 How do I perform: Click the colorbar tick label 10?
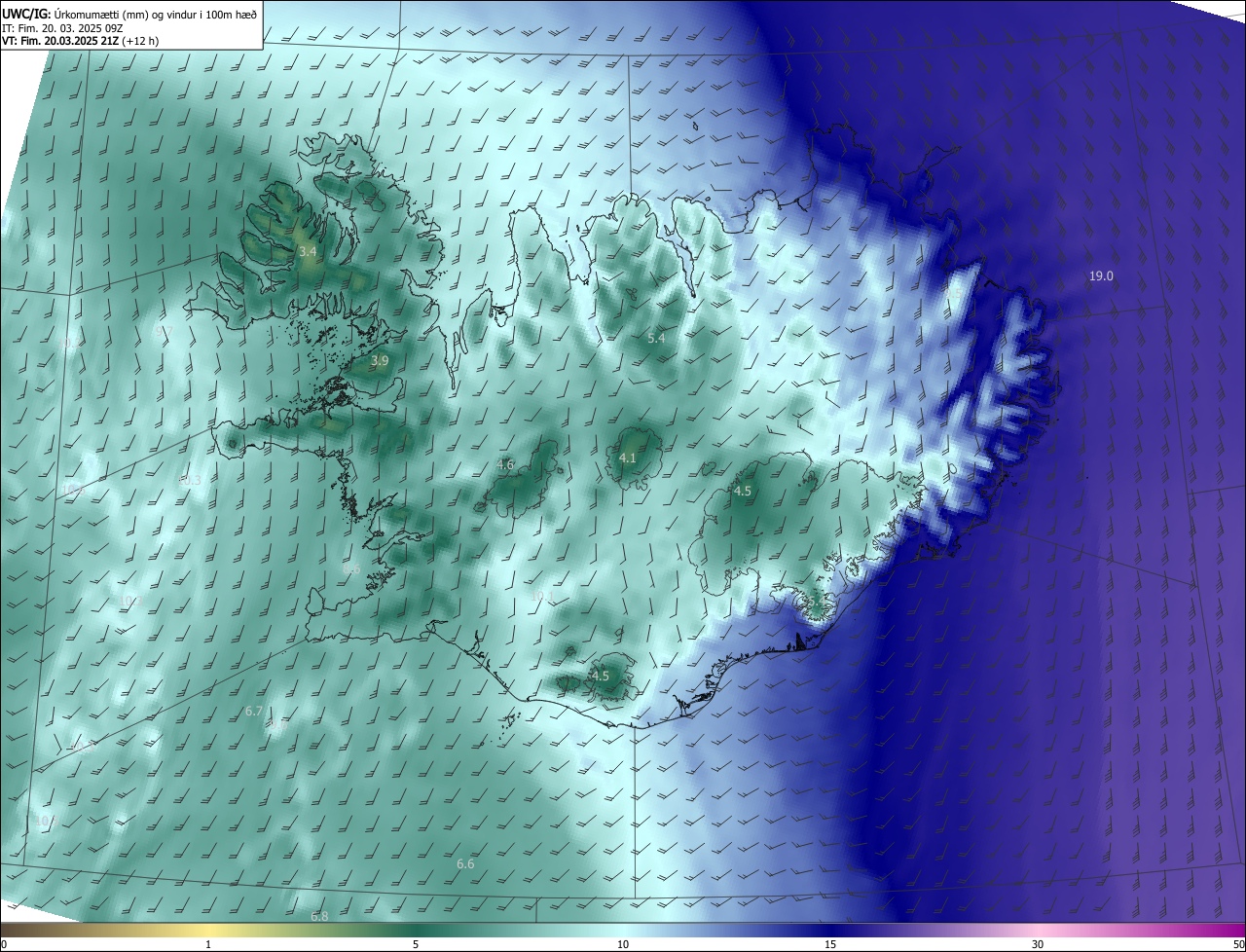(623, 945)
